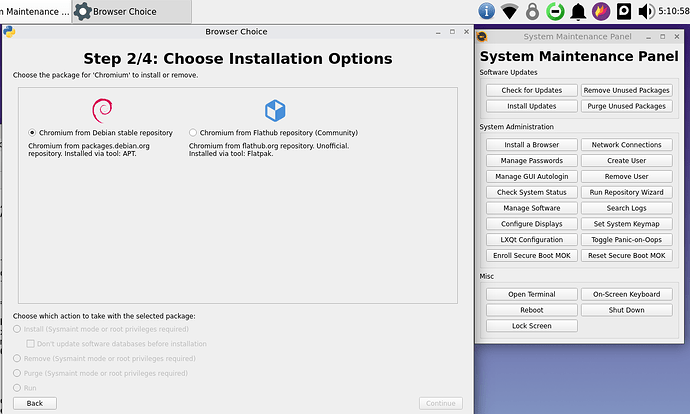Click the Python icon in Browser Choice title bar
Image resolution: width=690 pixels, height=414 pixels.
tap(9, 32)
